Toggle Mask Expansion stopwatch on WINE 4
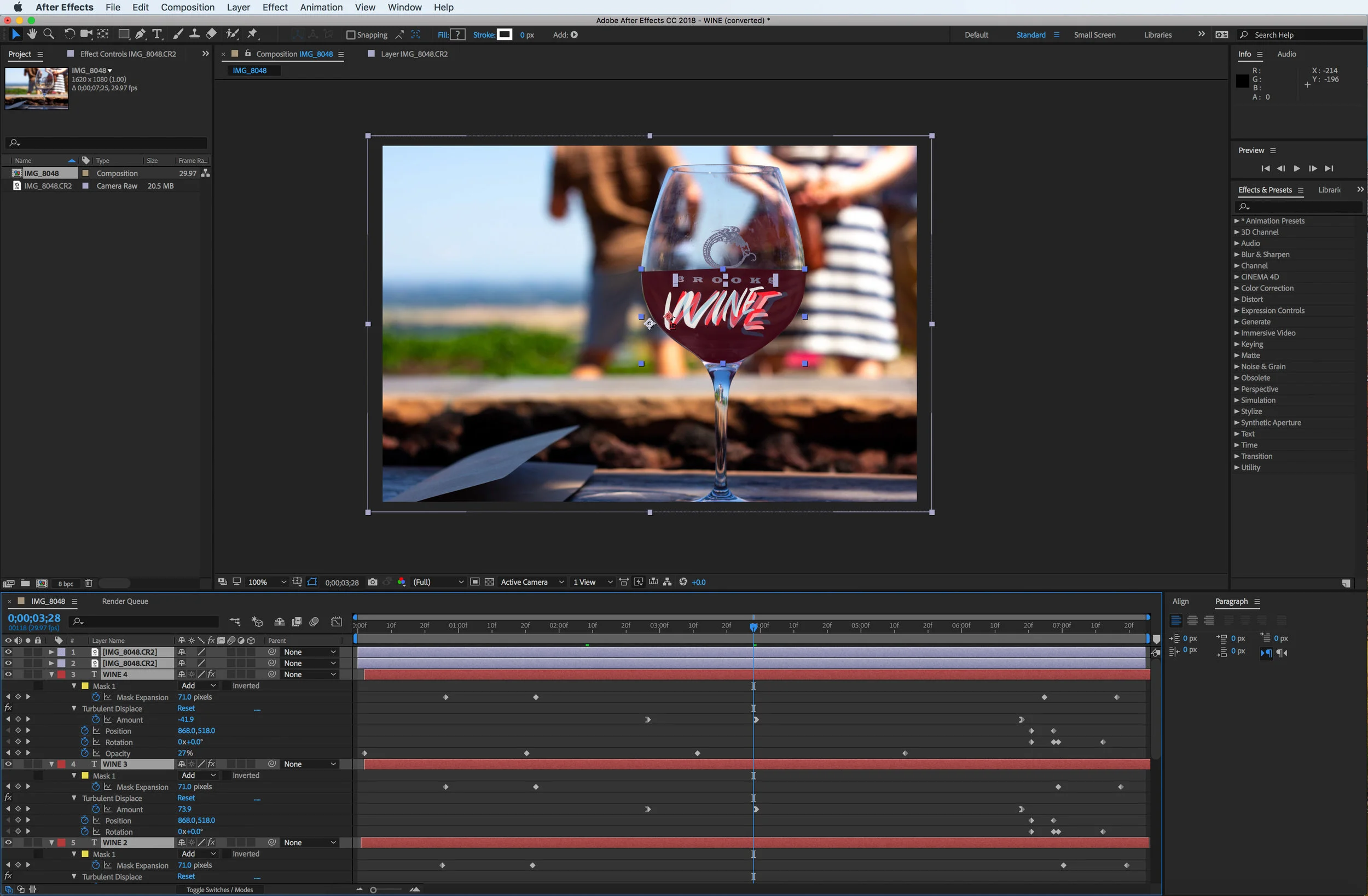This screenshot has height=896, width=1368. 96,697
